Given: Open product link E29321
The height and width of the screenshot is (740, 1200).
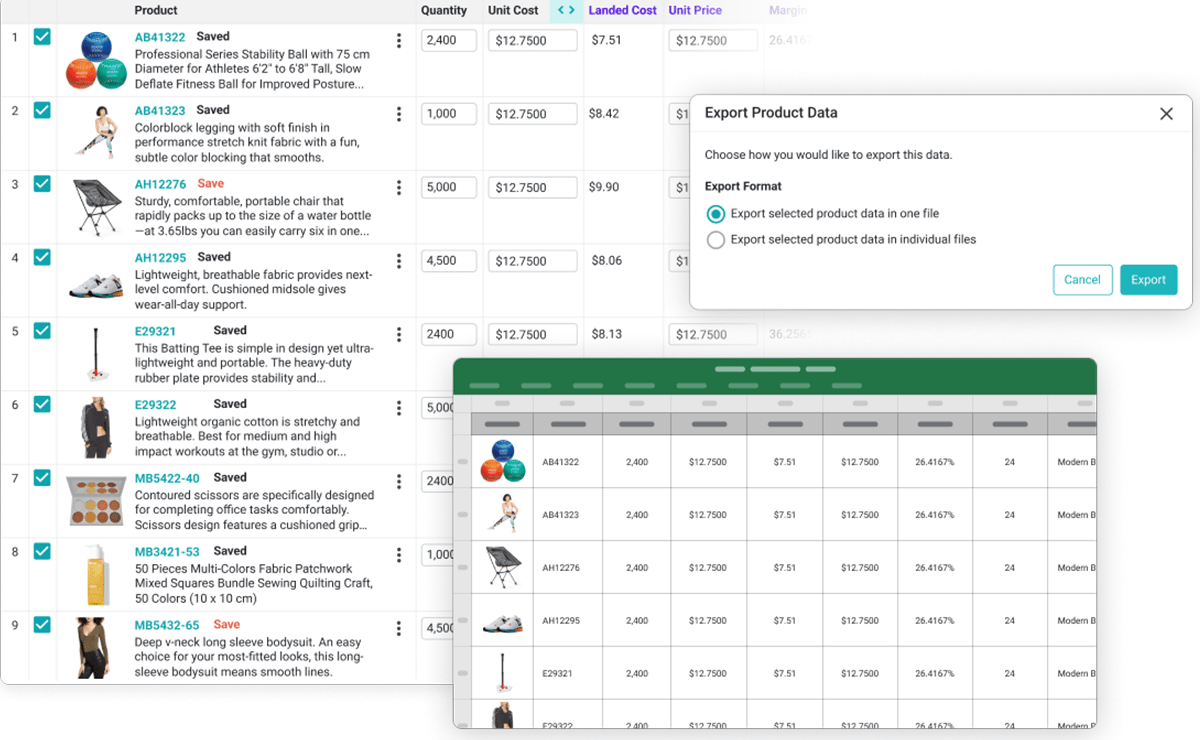Looking at the screenshot, I should 155,331.
